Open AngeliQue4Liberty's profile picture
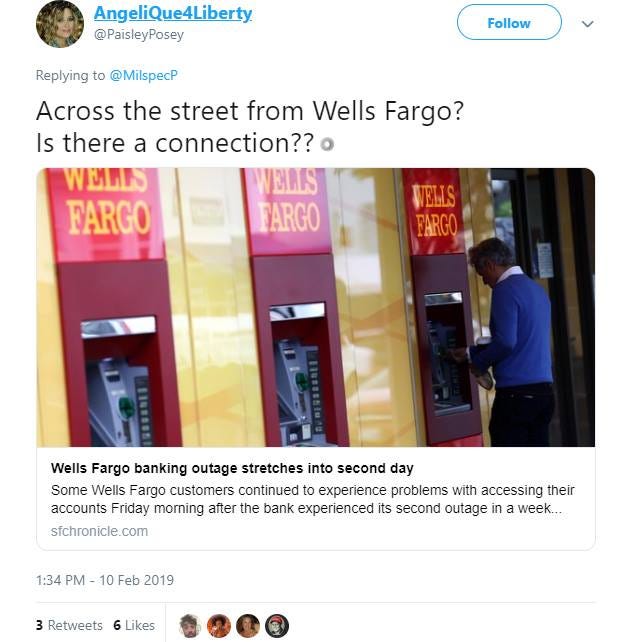Screen dimensions: 617x642 pos(60,24)
